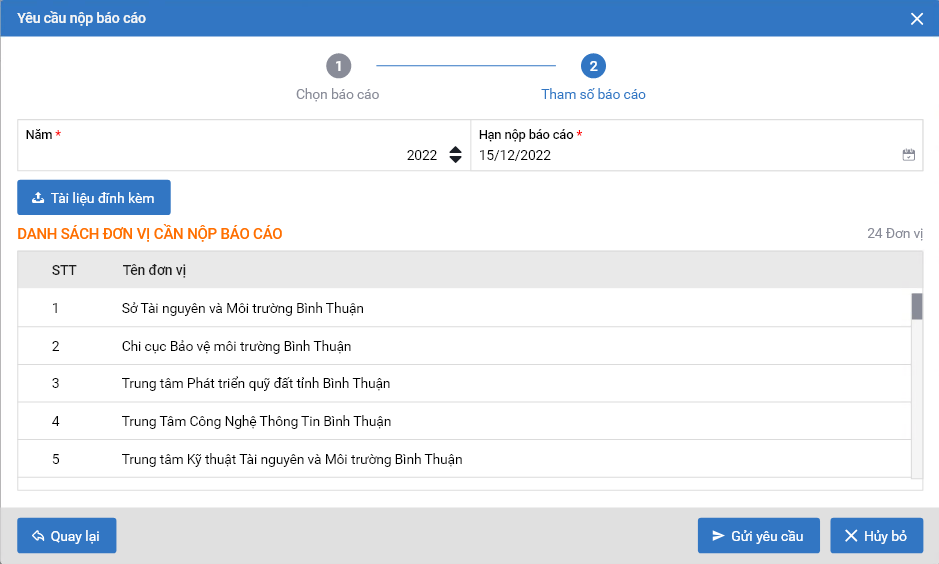This screenshot has height=564, width=939.
Task: Select Trung Tâm Công Nghệ Thông Tin row
Action: (x=256, y=421)
